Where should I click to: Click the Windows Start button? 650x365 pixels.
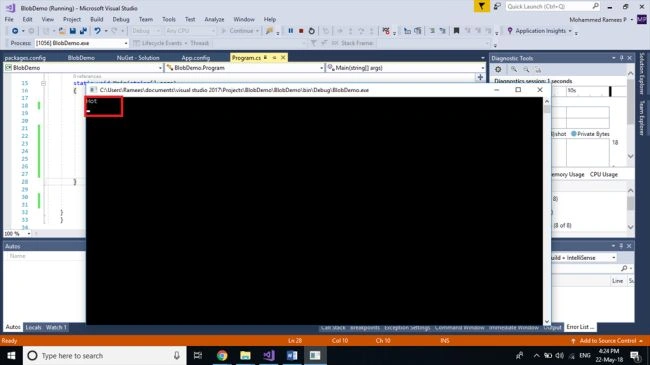point(11,355)
